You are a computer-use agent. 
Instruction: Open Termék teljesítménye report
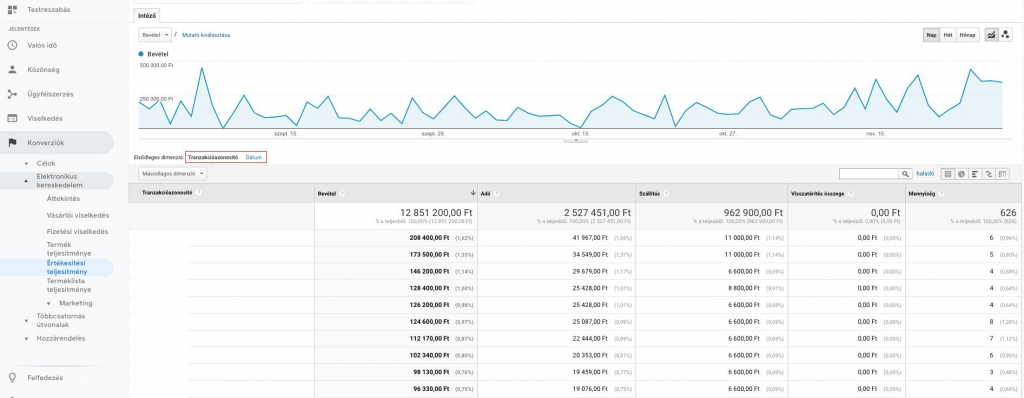click(69, 248)
